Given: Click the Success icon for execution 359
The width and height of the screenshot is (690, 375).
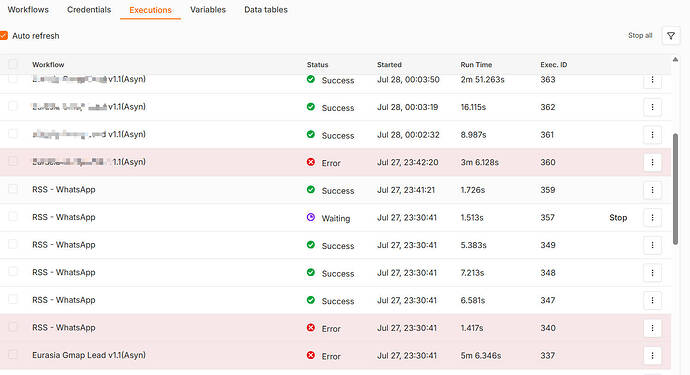Looking at the screenshot, I should [x=311, y=189].
